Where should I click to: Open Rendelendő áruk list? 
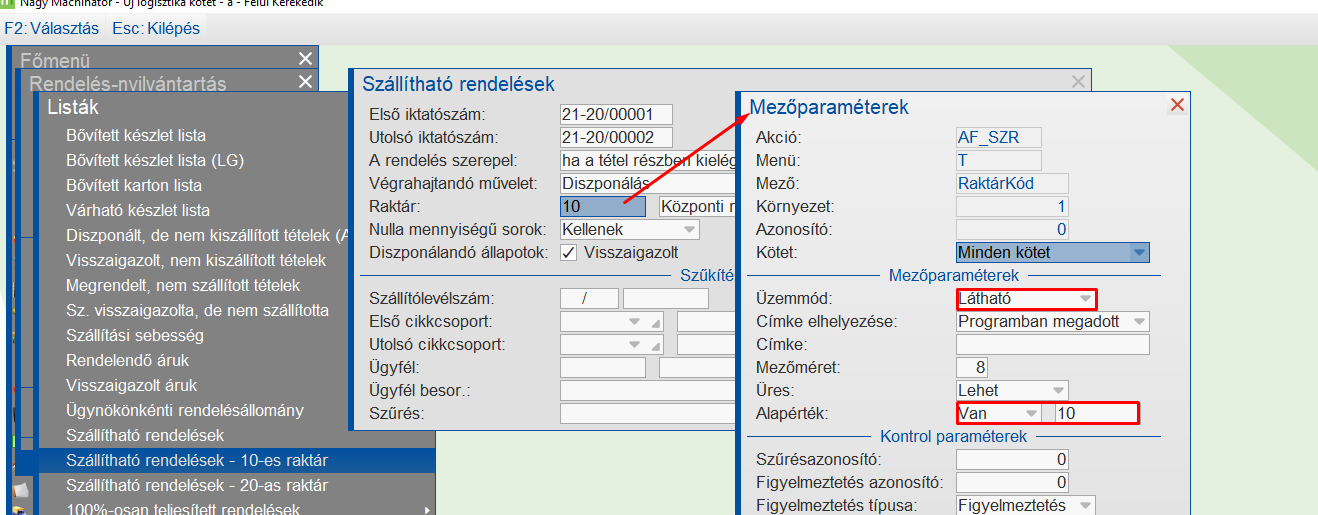[x=127, y=360]
